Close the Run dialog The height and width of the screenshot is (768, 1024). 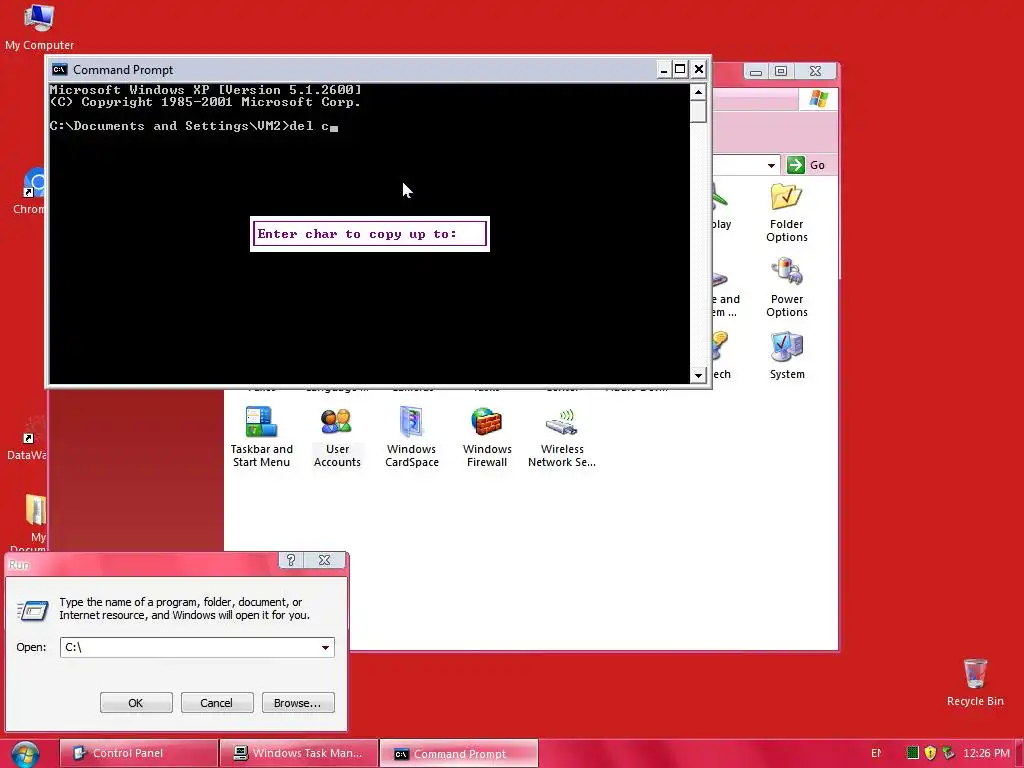tap(324, 560)
